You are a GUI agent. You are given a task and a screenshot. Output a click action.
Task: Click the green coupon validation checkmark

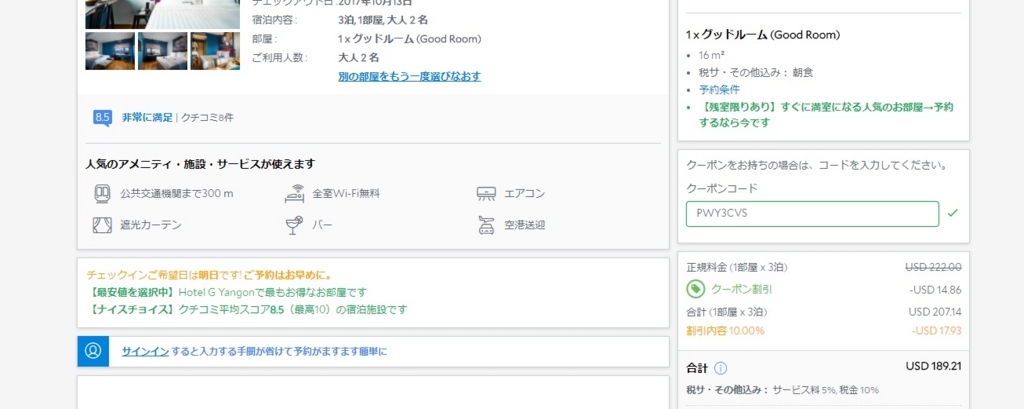(953, 213)
